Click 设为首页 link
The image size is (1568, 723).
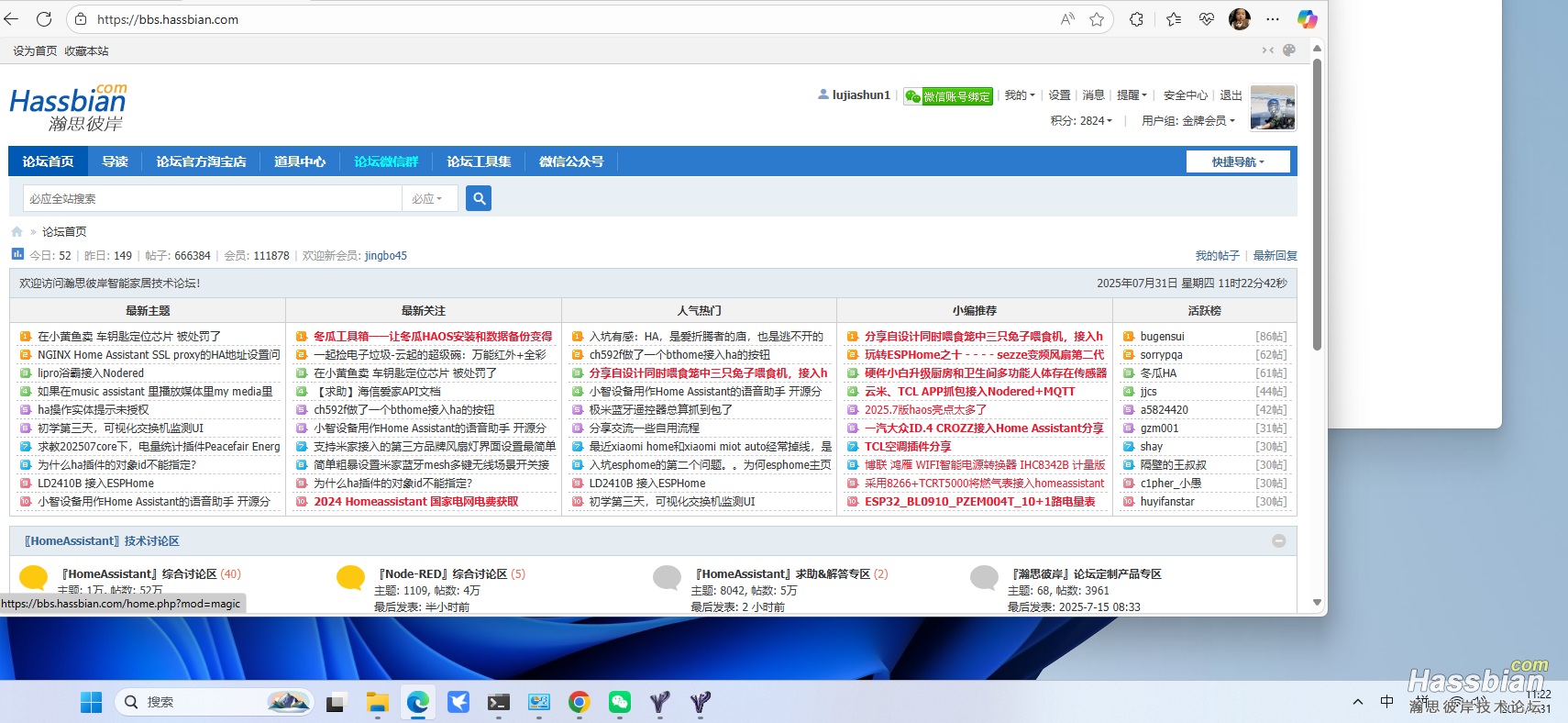click(35, 51)
